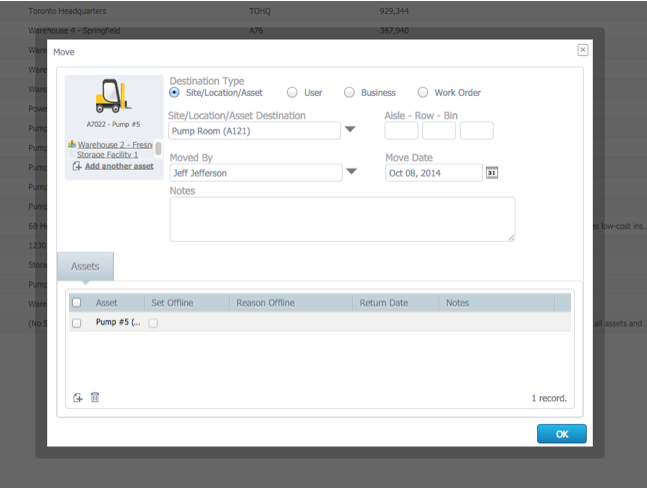This screenshot has width=647, height=488.
Task: Click the A76 code in background list
Action: coord(256,31)
